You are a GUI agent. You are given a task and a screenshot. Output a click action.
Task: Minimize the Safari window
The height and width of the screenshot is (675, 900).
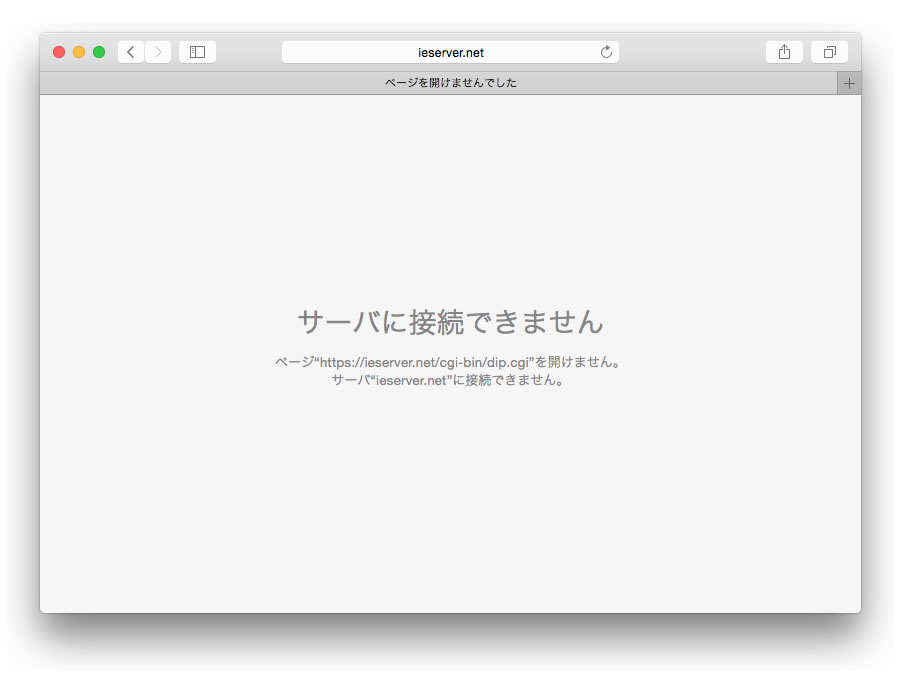[79, 52]
